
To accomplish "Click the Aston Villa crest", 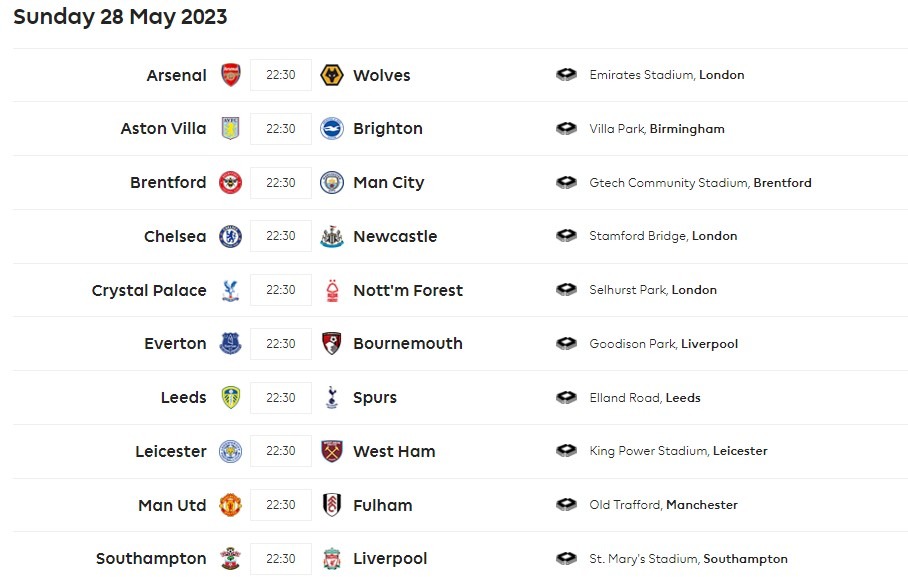I will click(x=231, y=129).
